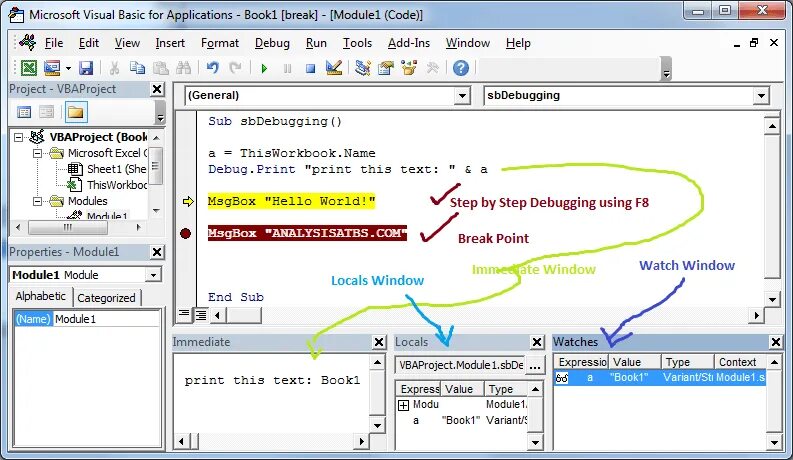Viewport: 793px width, 460px height.
Task: Close the Immediate window
Action: [379, 342]
